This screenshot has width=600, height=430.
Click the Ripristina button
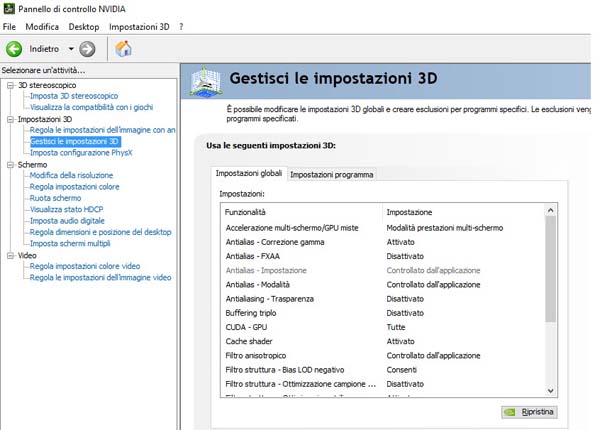tap(529, 412)
